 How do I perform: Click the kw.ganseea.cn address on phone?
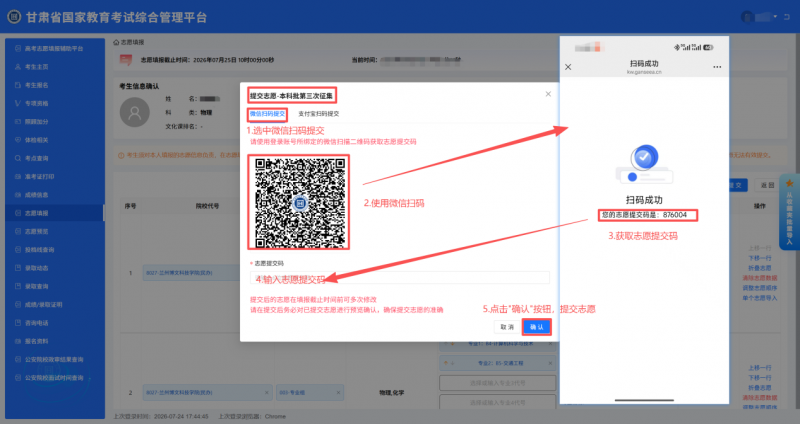click(x=644, y=72)
